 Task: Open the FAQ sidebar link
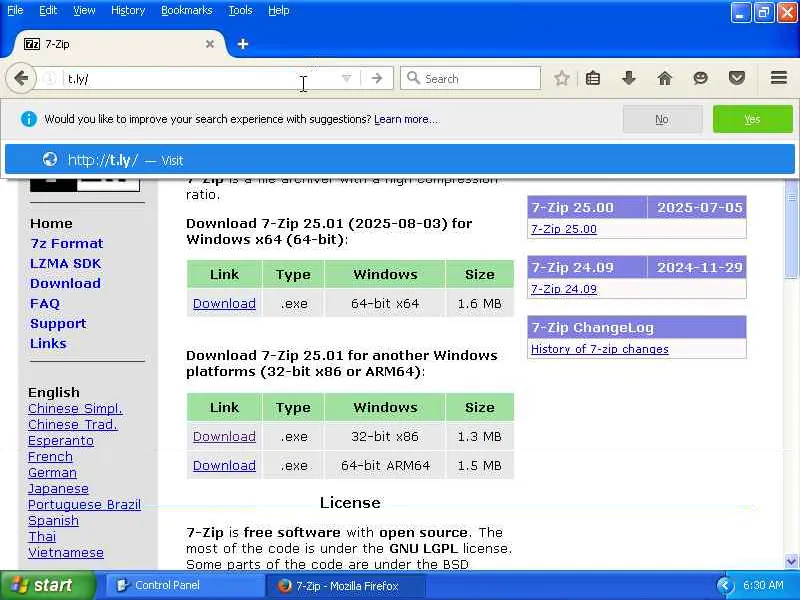(x=44, y=304)
